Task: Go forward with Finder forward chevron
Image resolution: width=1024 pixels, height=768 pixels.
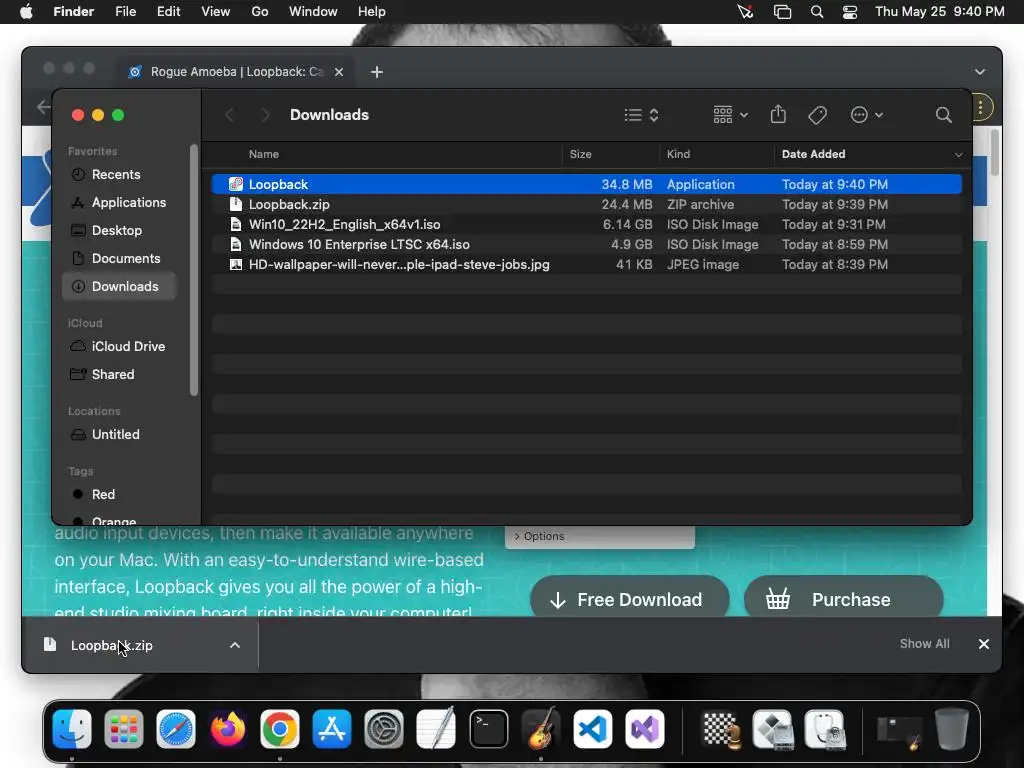Action: 265,116
